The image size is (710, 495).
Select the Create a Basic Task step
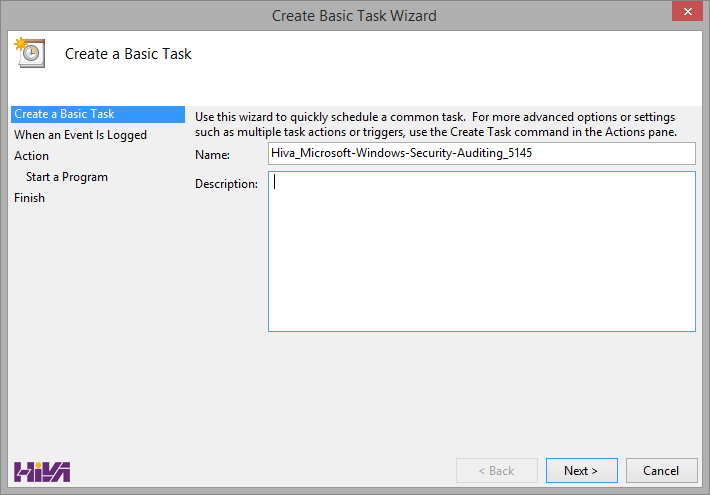click(x=98, y=114)
